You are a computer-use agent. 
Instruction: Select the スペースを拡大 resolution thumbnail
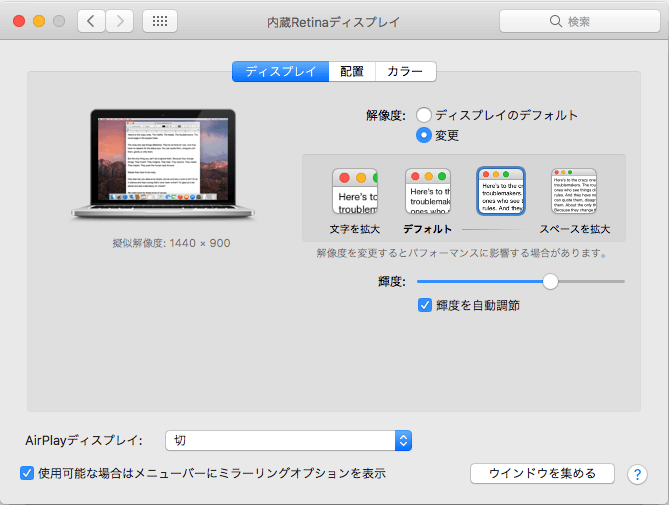[x=573, y=192]
